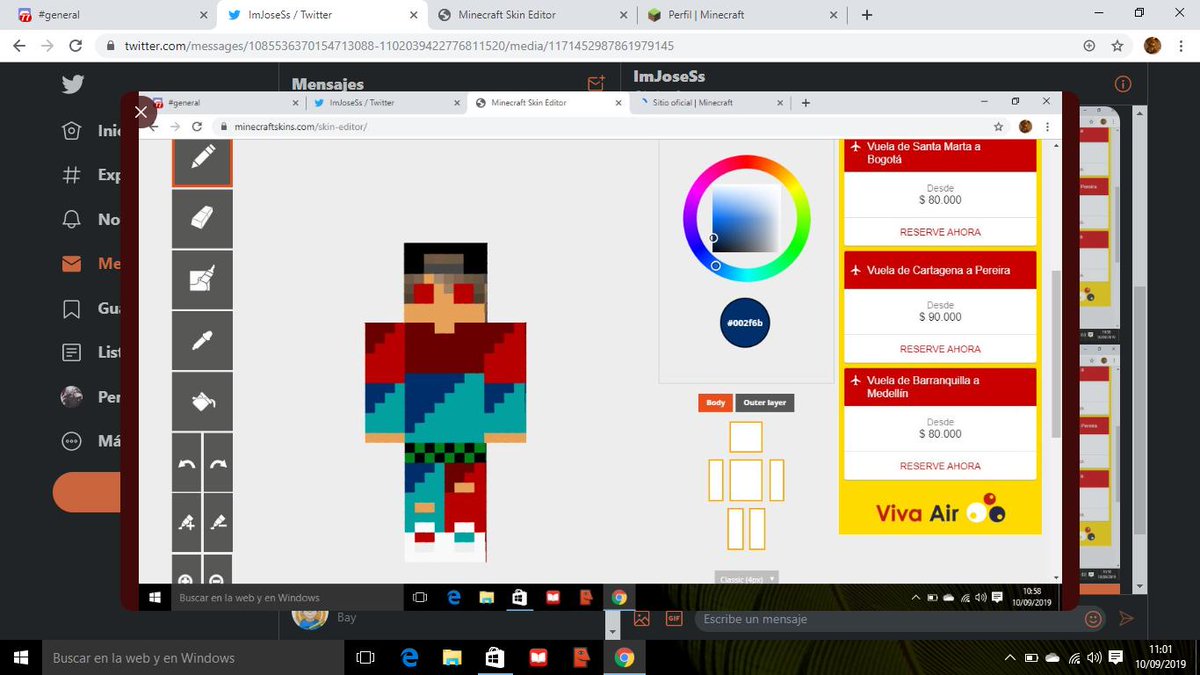Open Microsoft Store from the Windows taskbar

(495, 658)
